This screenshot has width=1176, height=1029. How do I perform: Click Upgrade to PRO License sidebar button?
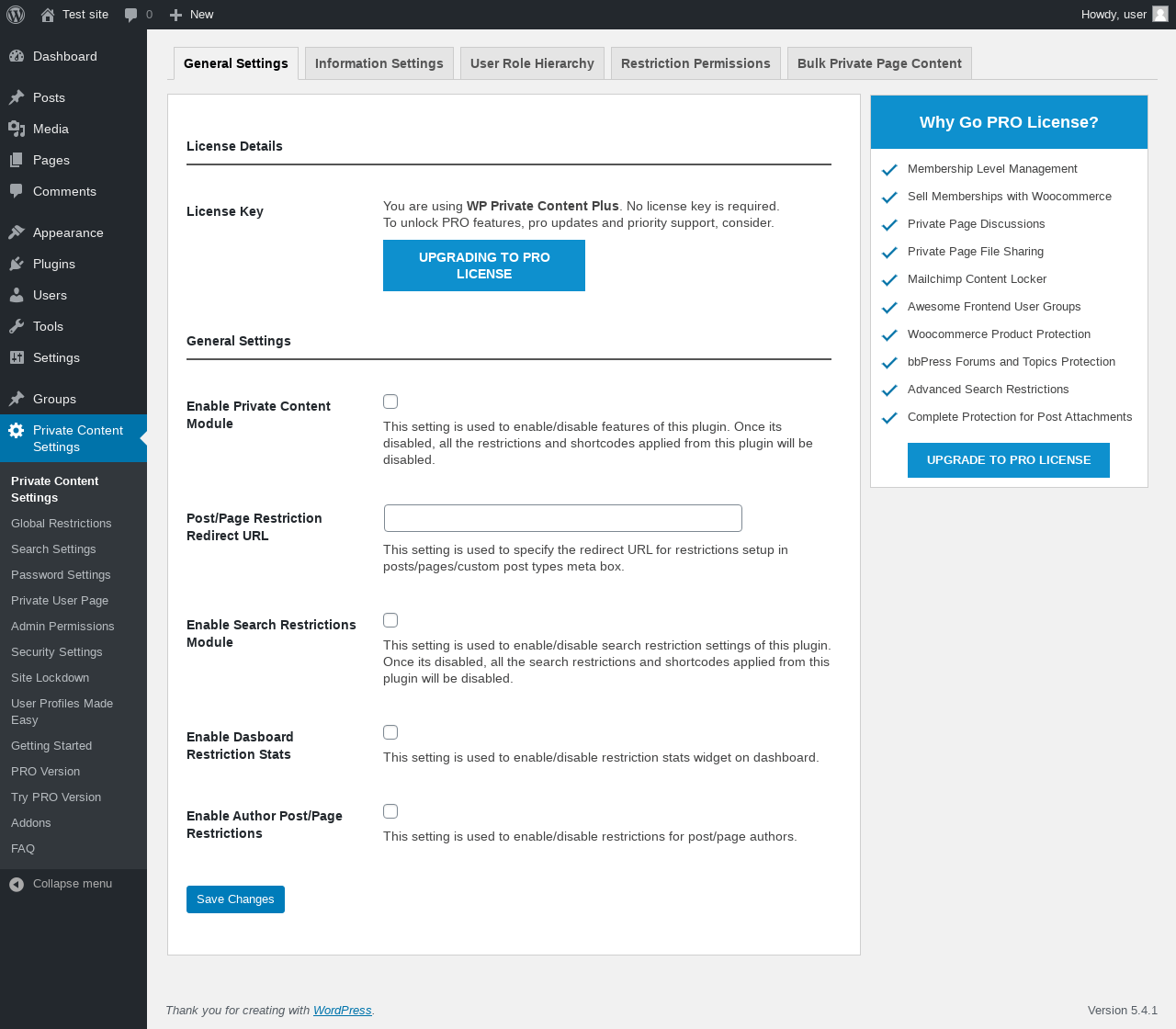coord(1009,460)
